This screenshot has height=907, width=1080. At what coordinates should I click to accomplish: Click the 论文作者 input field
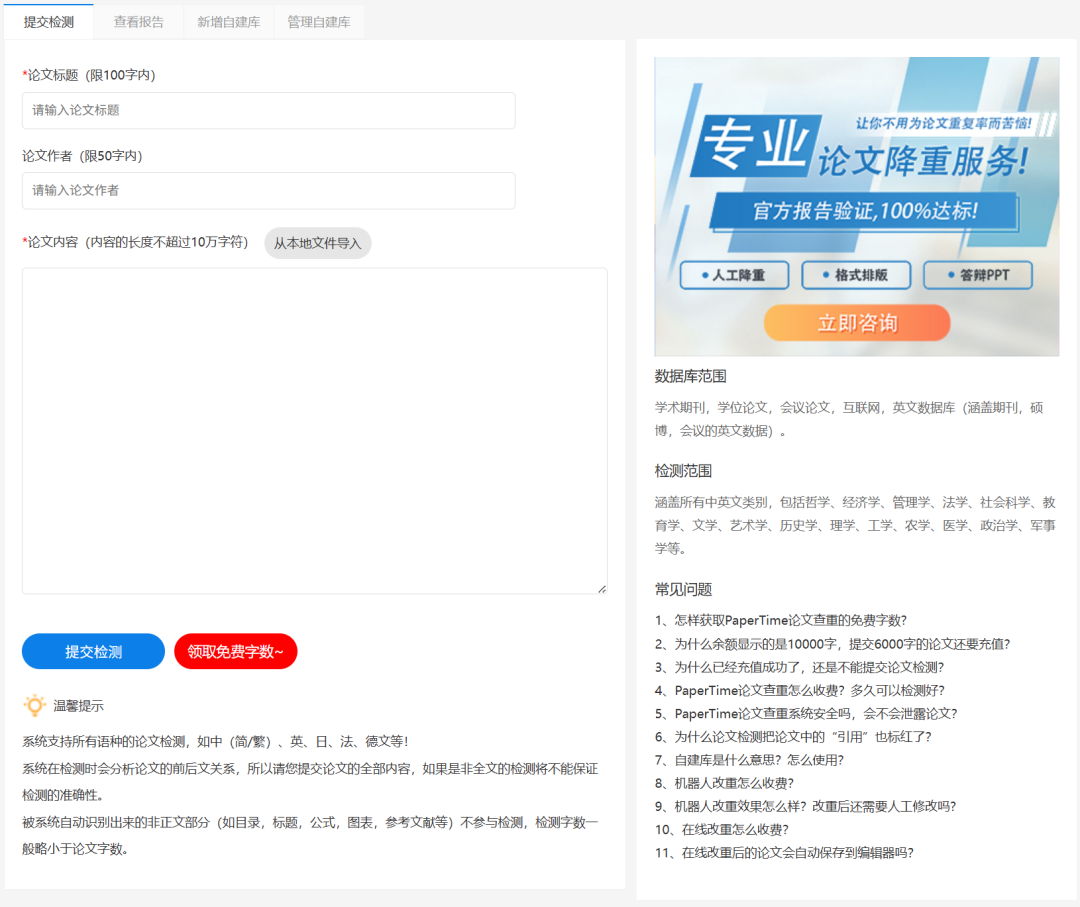[x=268, y=191]
